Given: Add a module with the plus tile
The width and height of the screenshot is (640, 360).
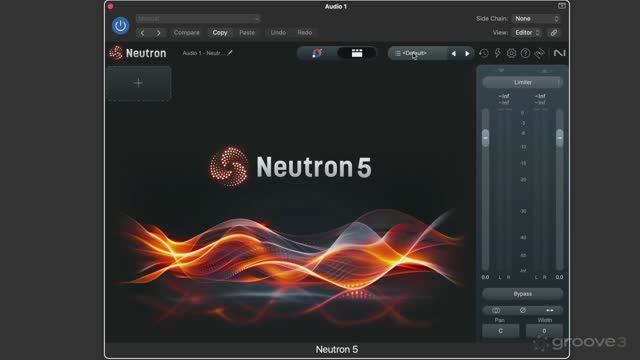Looking at the screenshot, I should 139,83.
